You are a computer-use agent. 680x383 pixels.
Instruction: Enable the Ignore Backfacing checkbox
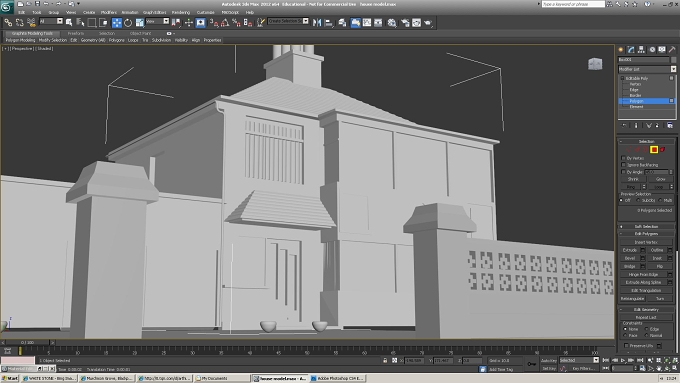(x=623, y=165)
